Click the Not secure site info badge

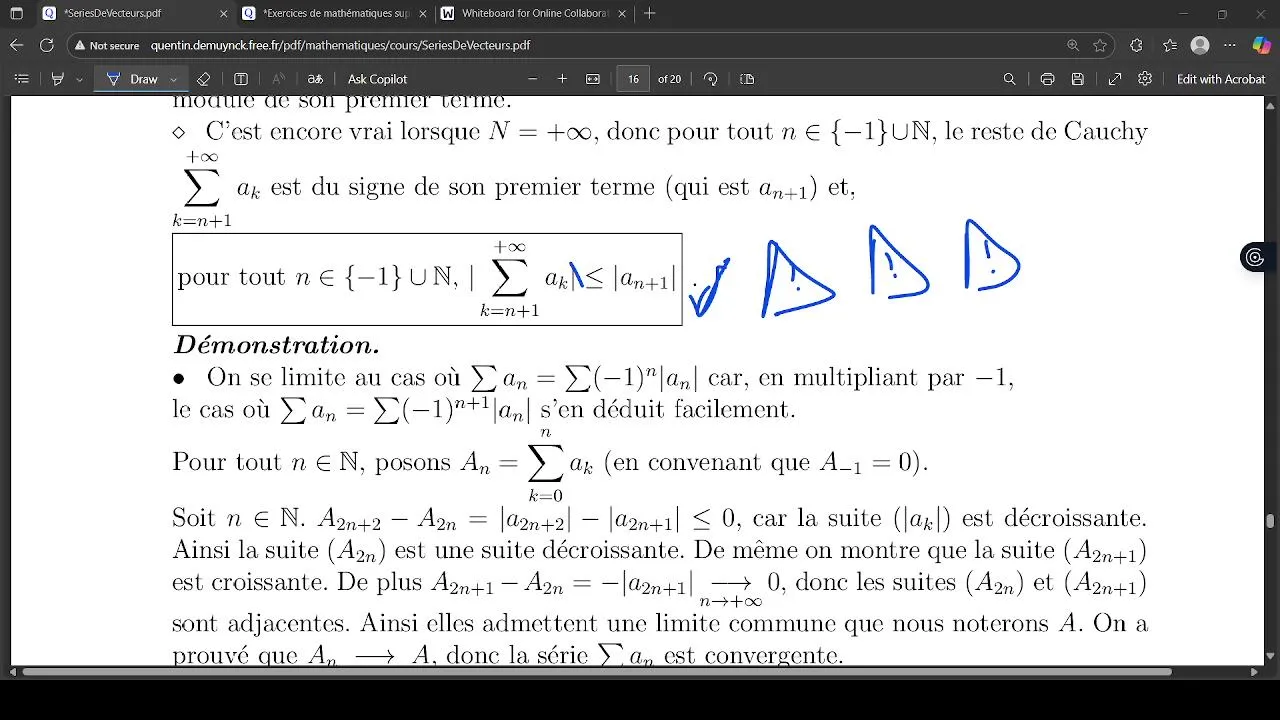(x=107, y=45)
